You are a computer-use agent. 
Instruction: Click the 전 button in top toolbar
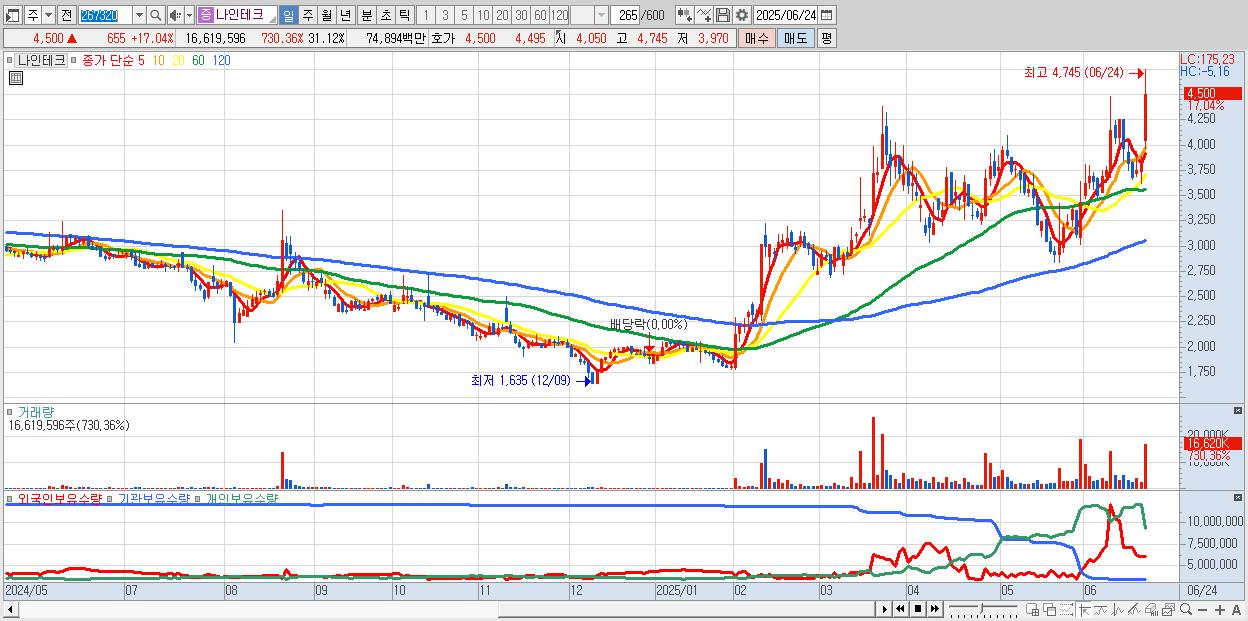pos(67,15)
